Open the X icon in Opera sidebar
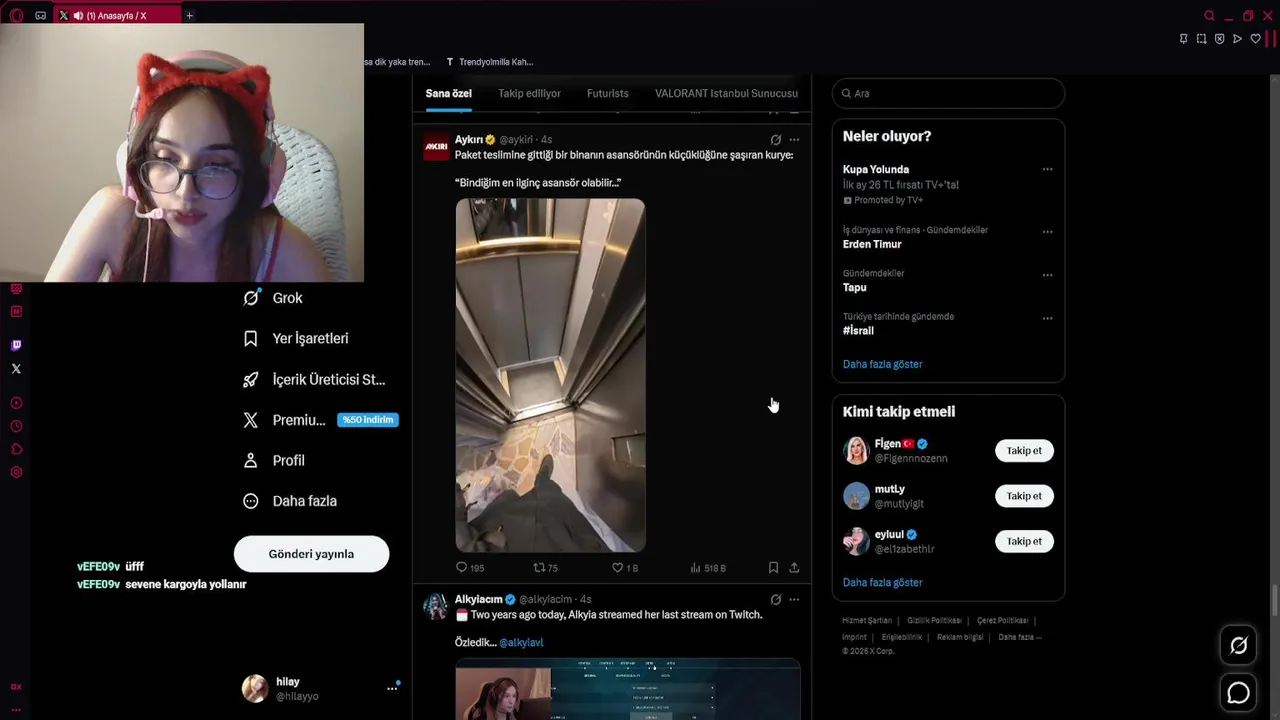Image resolution: width=1280 pixels, height=720 pixels. click(x=16, y=369)
